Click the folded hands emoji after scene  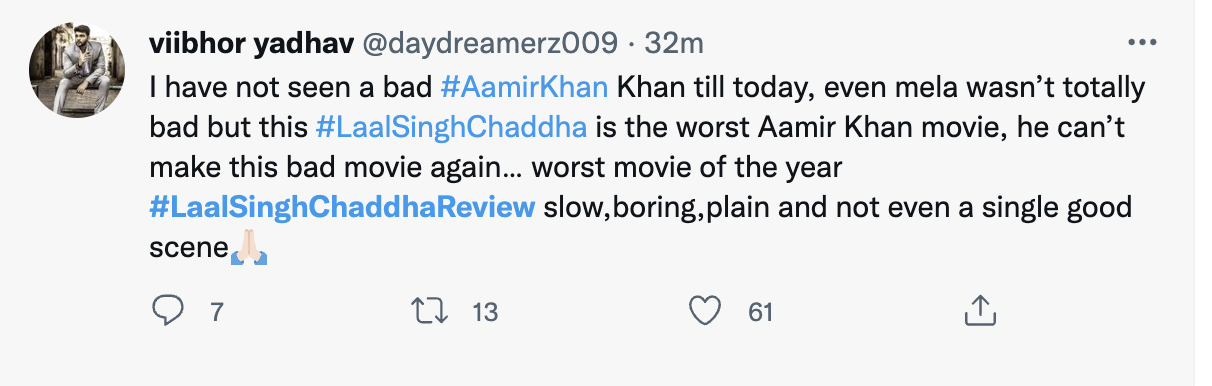(247, 249)
